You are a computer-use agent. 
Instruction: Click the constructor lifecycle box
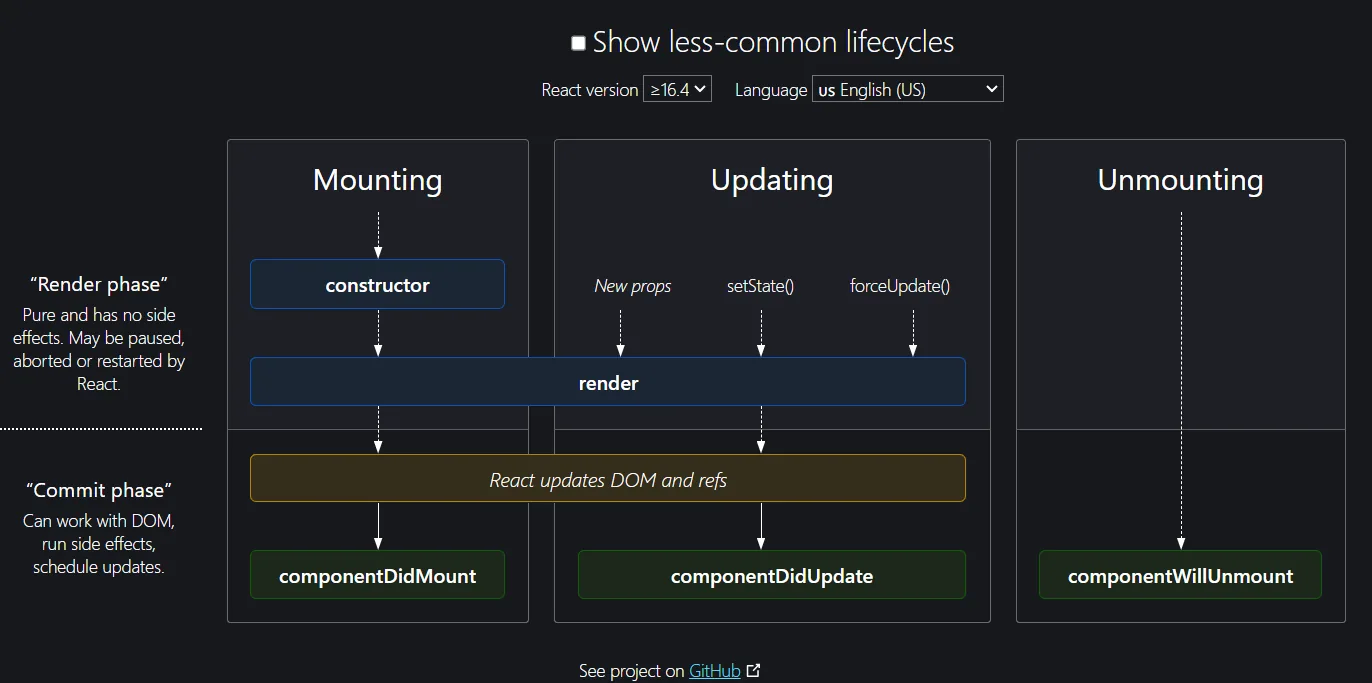pyautogui.click(x=377, y=285)
